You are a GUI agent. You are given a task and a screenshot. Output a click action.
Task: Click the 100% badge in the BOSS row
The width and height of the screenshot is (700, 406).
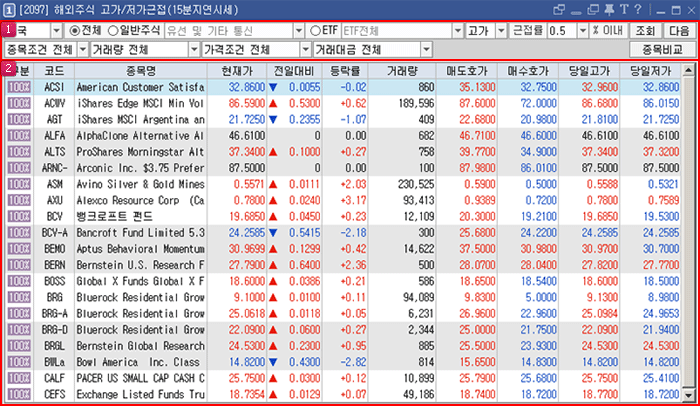click(19, 281)
